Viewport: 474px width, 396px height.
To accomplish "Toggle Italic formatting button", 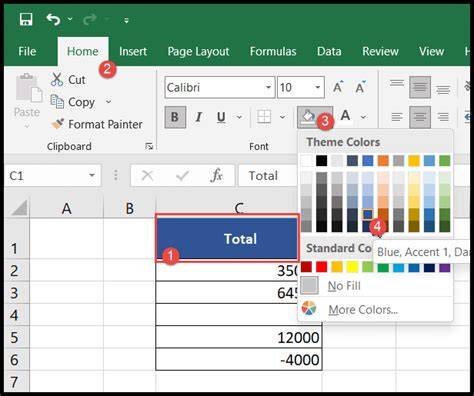I will coord(199,117).
